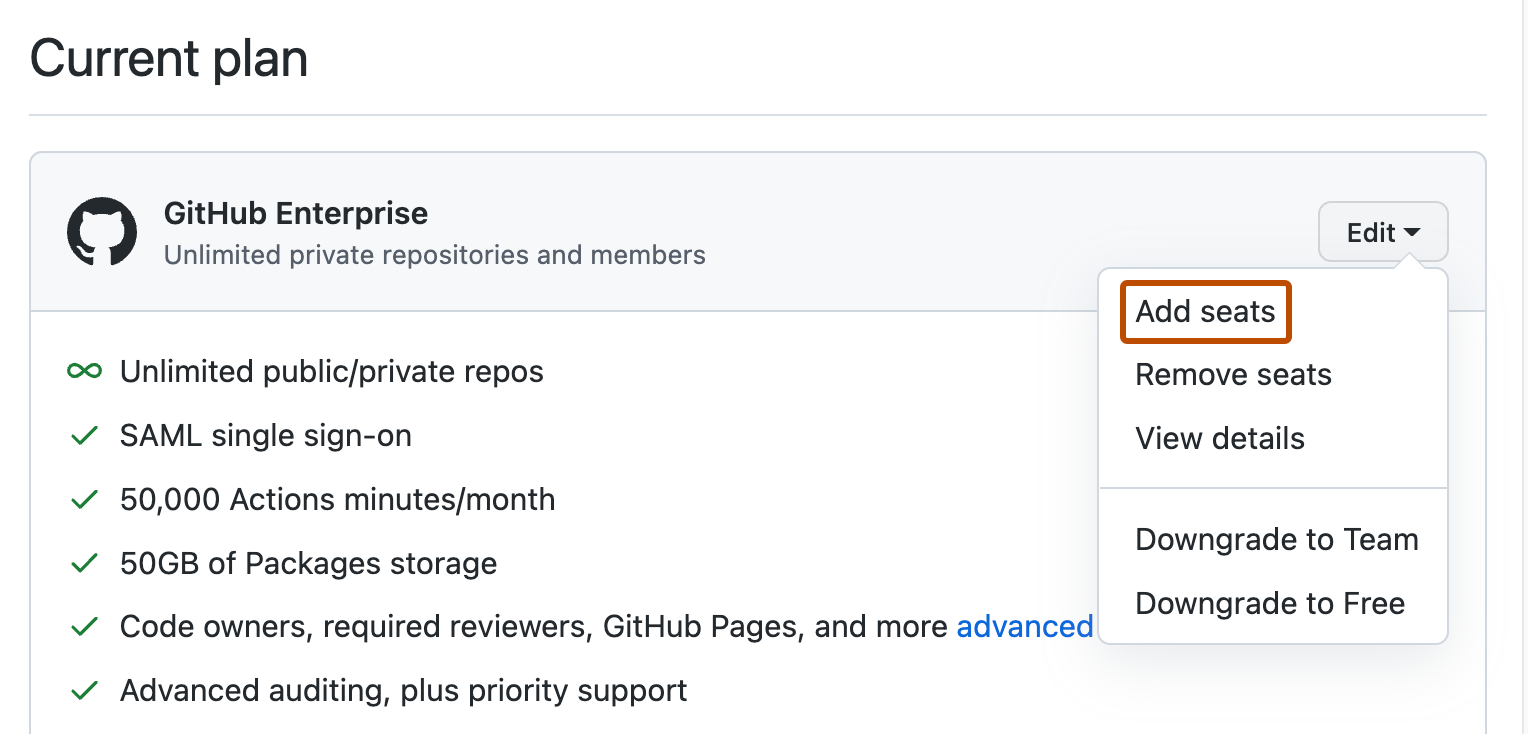Image resolution: width=1528 pixels, height=734 pixels.
Task: Click the infinity icon beside unlimited repos
Action: (x=84, y=372)
